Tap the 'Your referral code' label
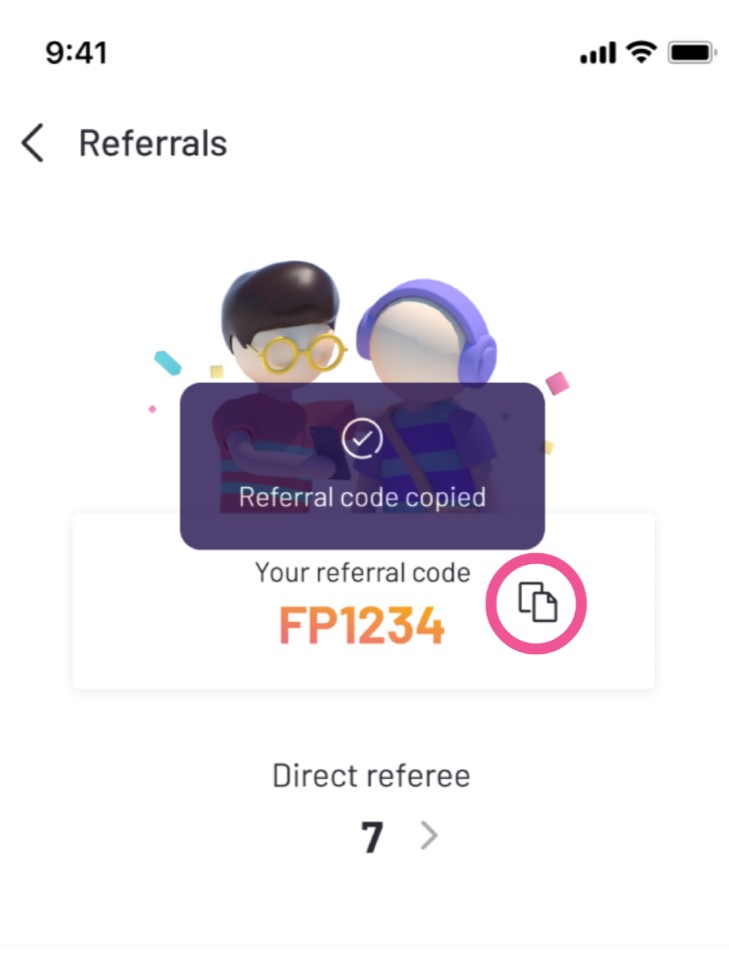729x971 pixels. point(363,572)
